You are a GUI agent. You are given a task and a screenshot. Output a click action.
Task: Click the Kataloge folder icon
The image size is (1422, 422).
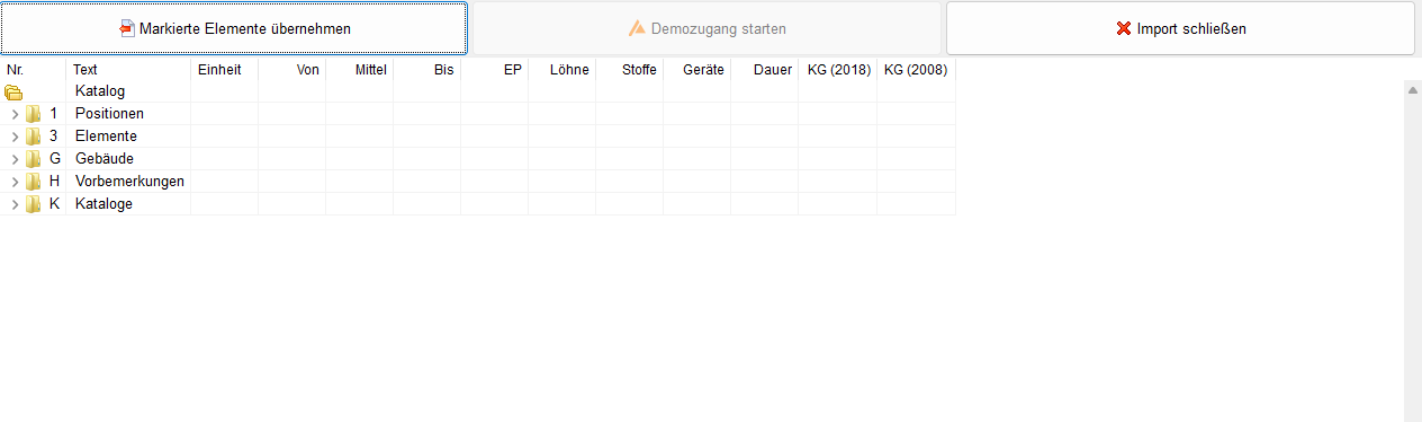pos(33,204)
